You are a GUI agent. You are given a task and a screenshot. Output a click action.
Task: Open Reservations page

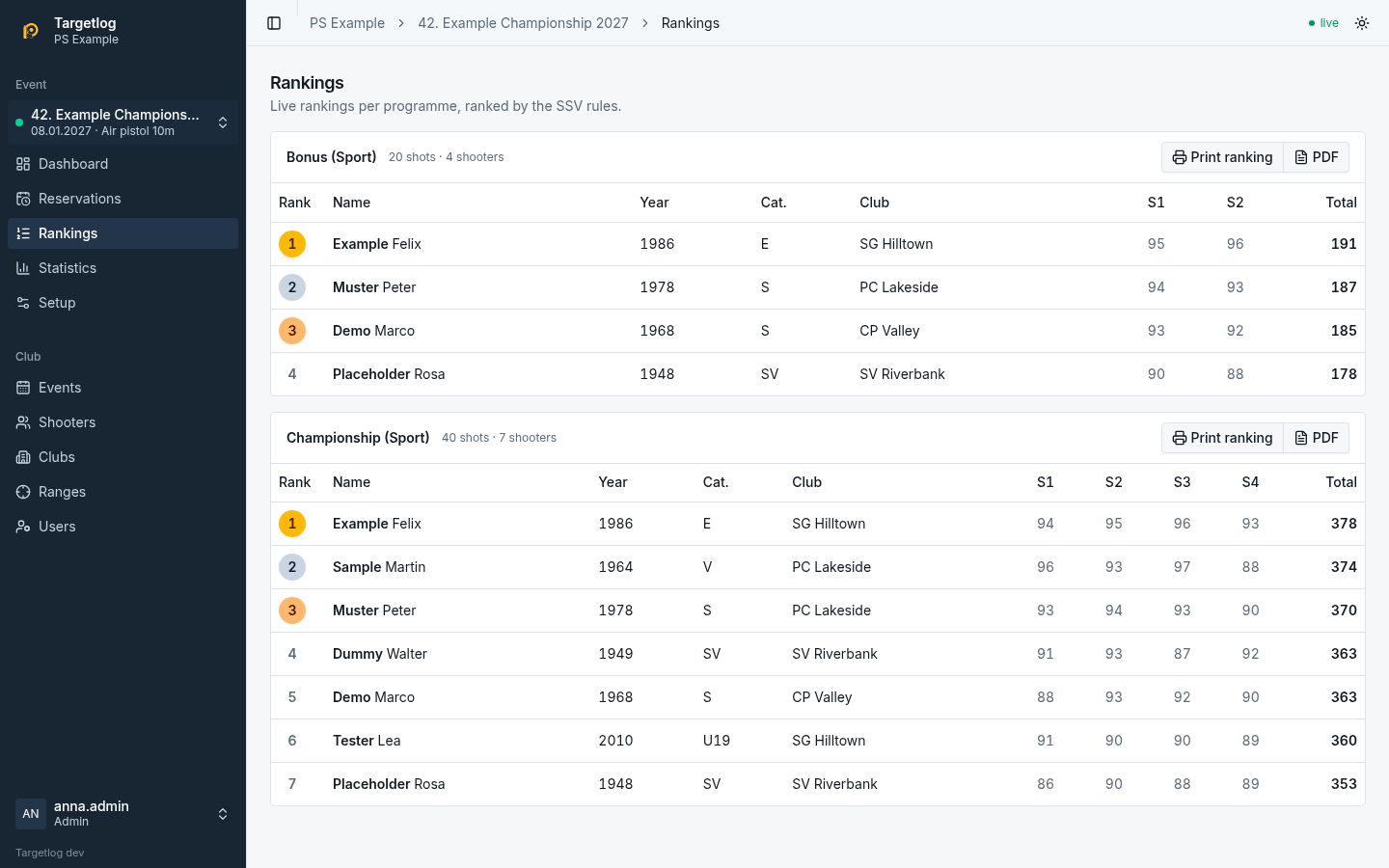tap(123, 199)
